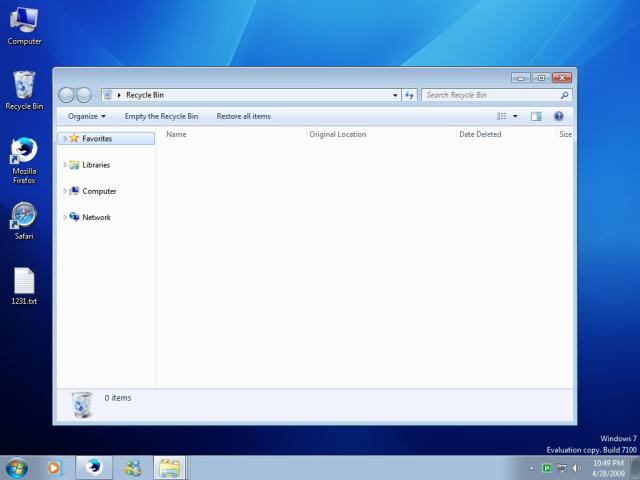
Task: Toggle the preview pane icon
Action: (x=536, y=116)
